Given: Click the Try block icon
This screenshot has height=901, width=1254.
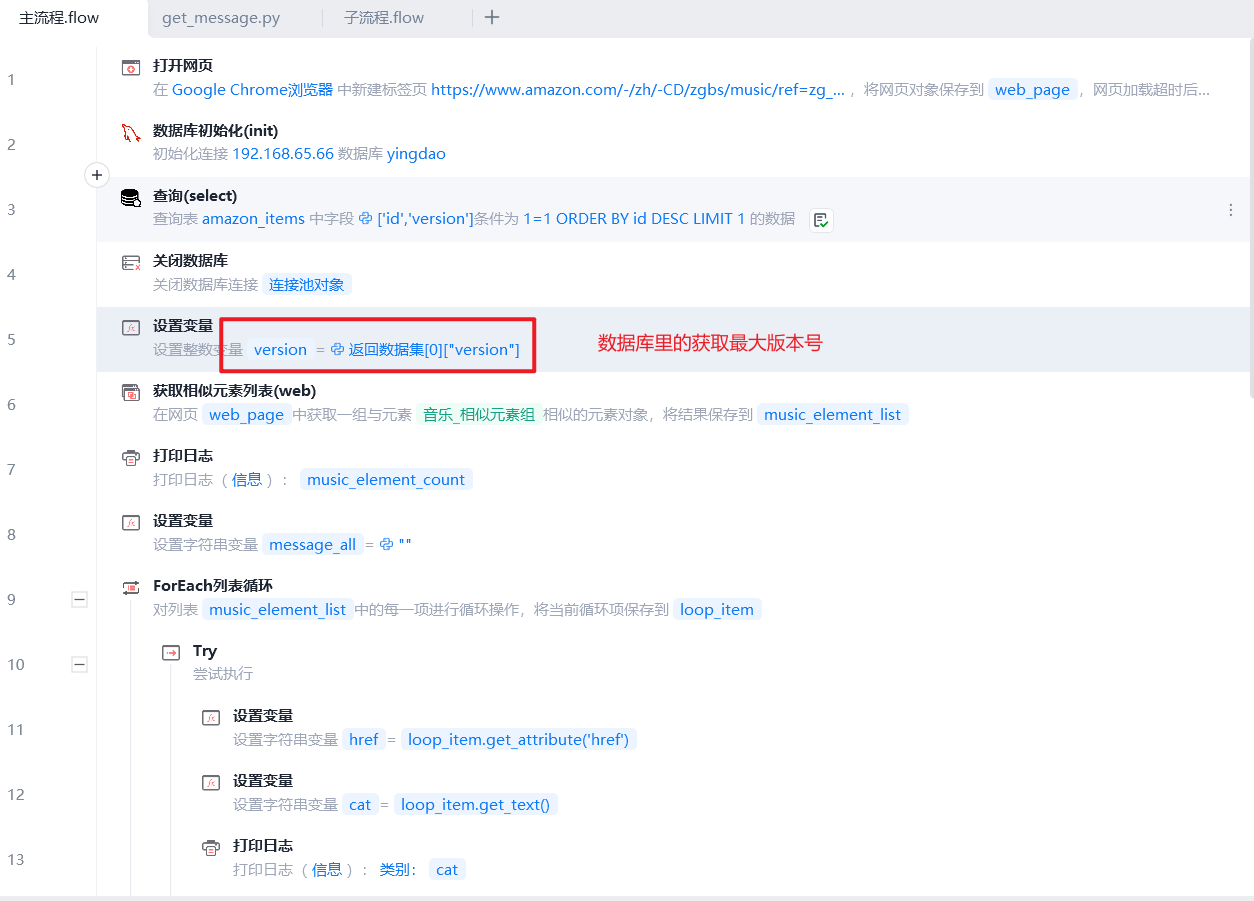Looking at the screenshot, I should coord(171,652).
